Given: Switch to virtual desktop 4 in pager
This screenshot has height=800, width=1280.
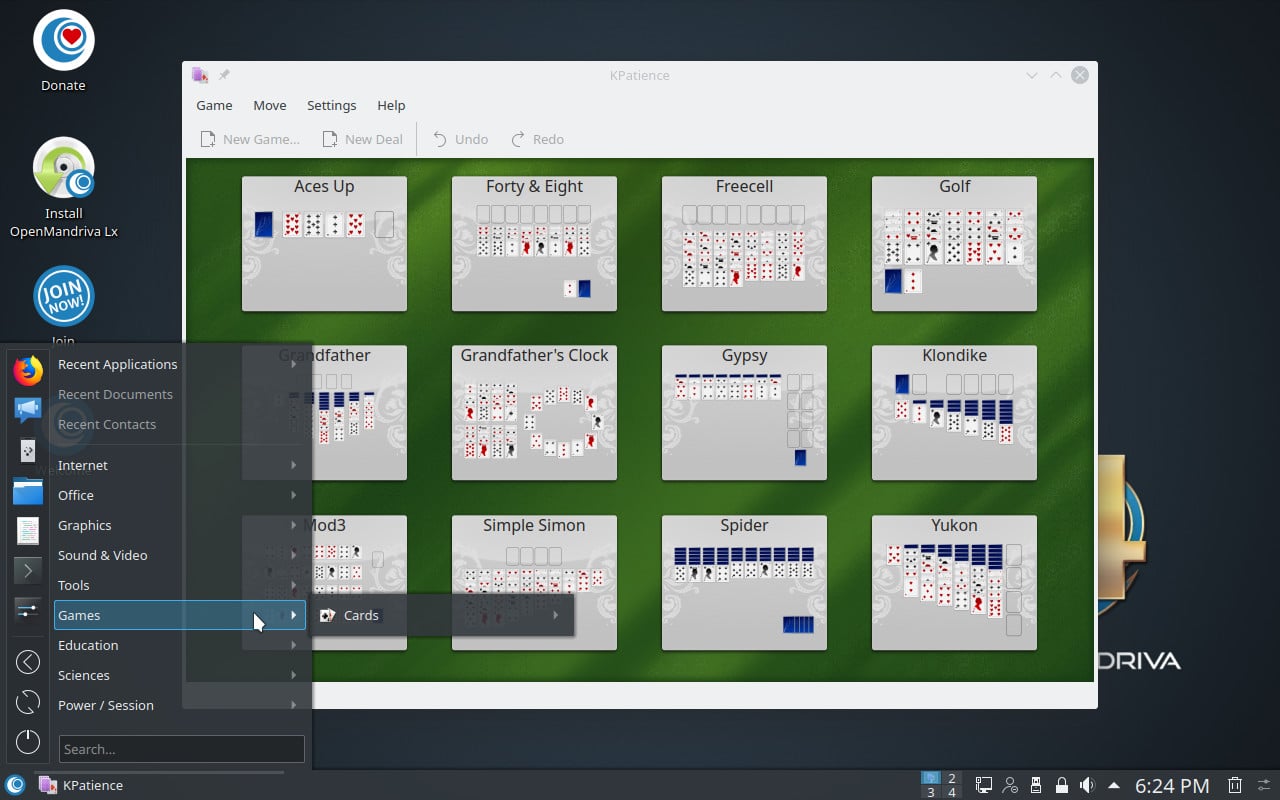Looking at the screenshot, I should (x=952, y=792).
